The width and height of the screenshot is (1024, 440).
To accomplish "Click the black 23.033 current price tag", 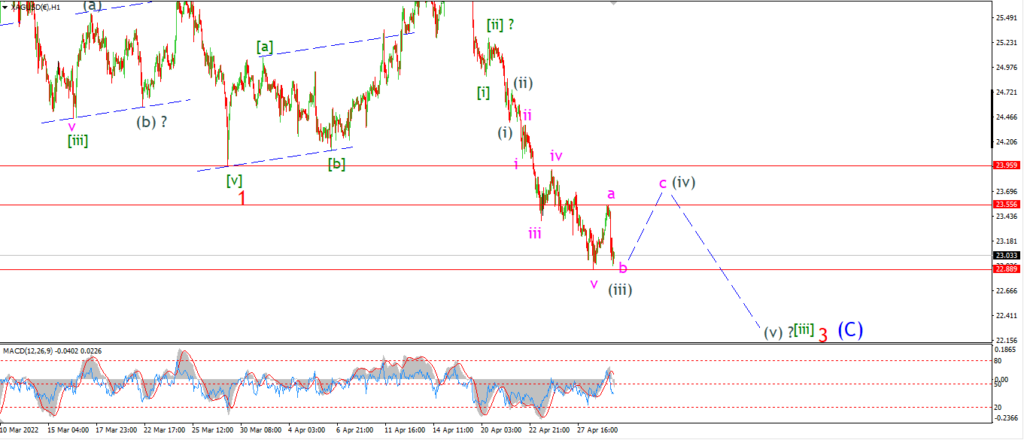I will (1006, 256).
